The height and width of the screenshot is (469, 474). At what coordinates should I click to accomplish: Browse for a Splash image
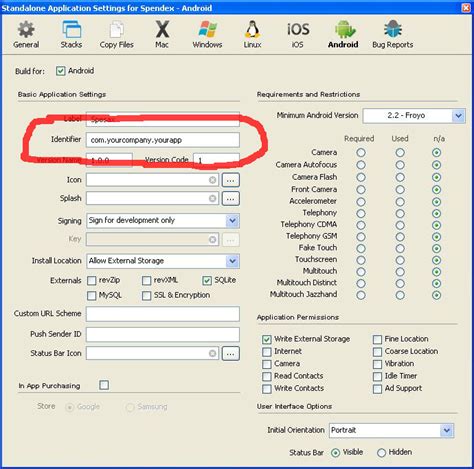230,198
